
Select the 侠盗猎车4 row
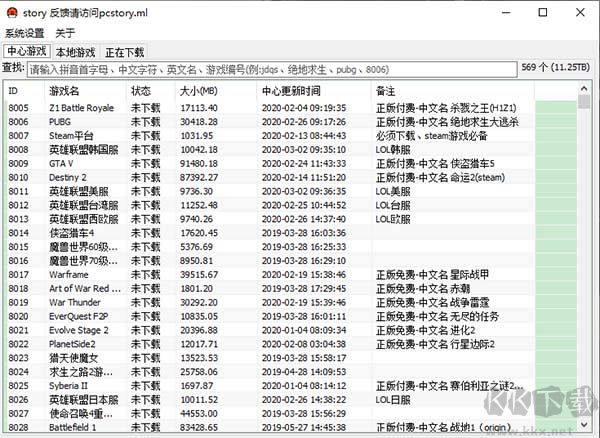click(x=269, y=233)
